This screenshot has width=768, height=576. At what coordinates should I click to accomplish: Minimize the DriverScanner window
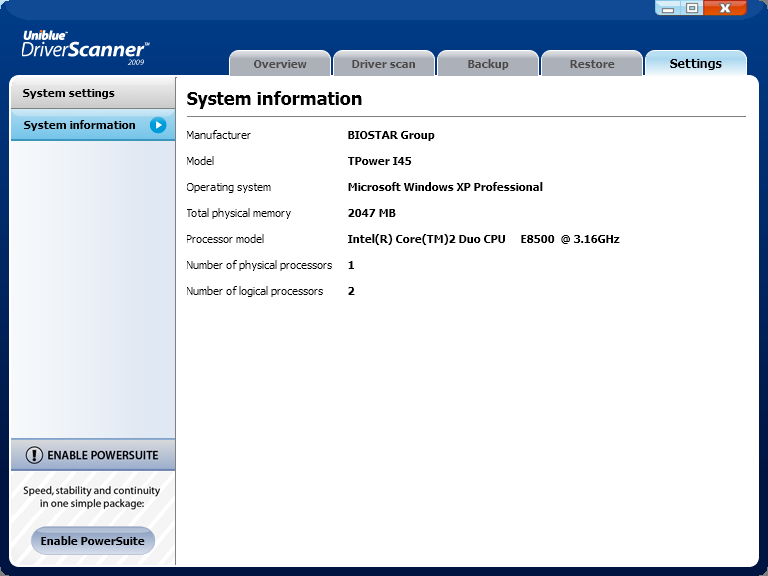[669, 8]
